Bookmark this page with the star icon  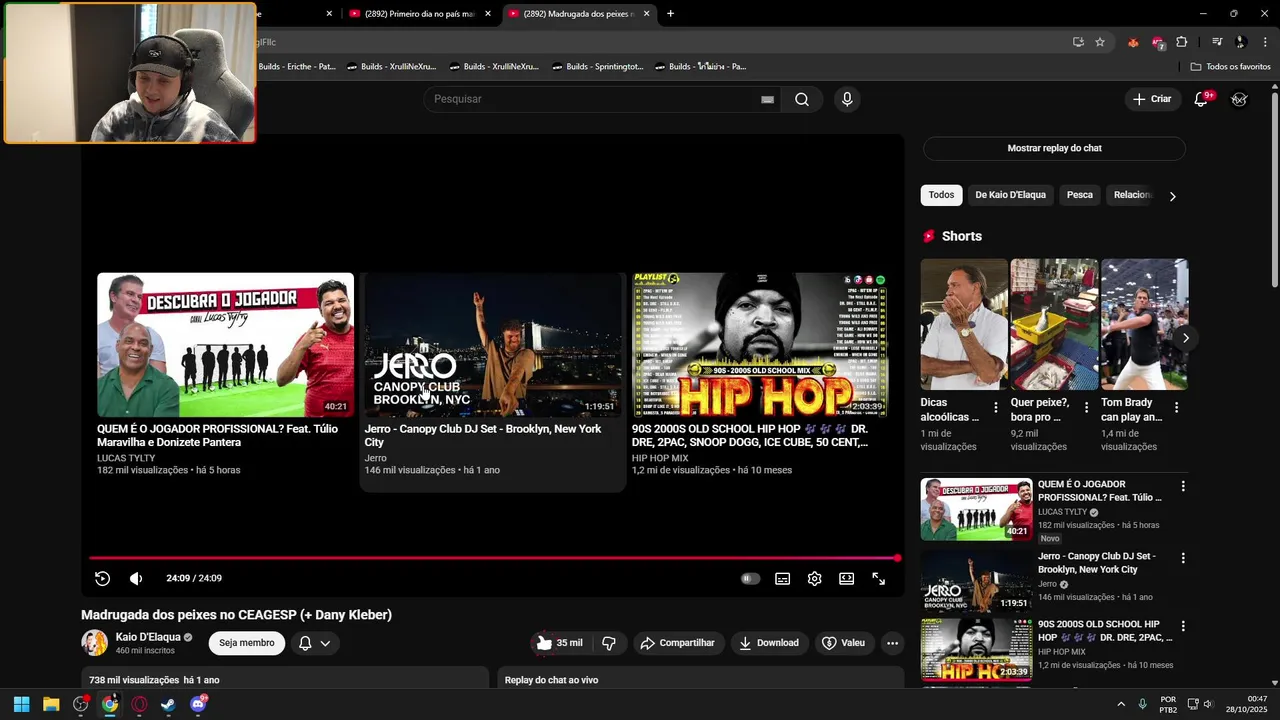point(1100,42)
